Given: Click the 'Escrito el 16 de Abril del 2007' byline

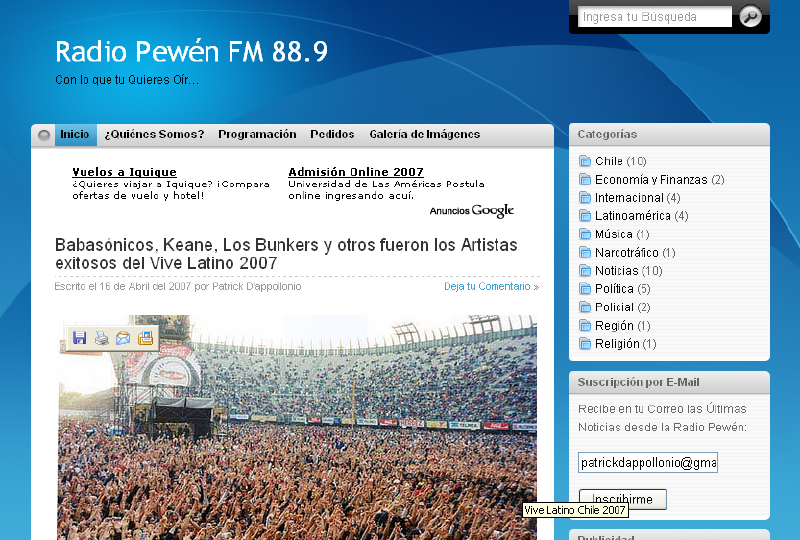Looking at the screenshot, I should 178,286.
